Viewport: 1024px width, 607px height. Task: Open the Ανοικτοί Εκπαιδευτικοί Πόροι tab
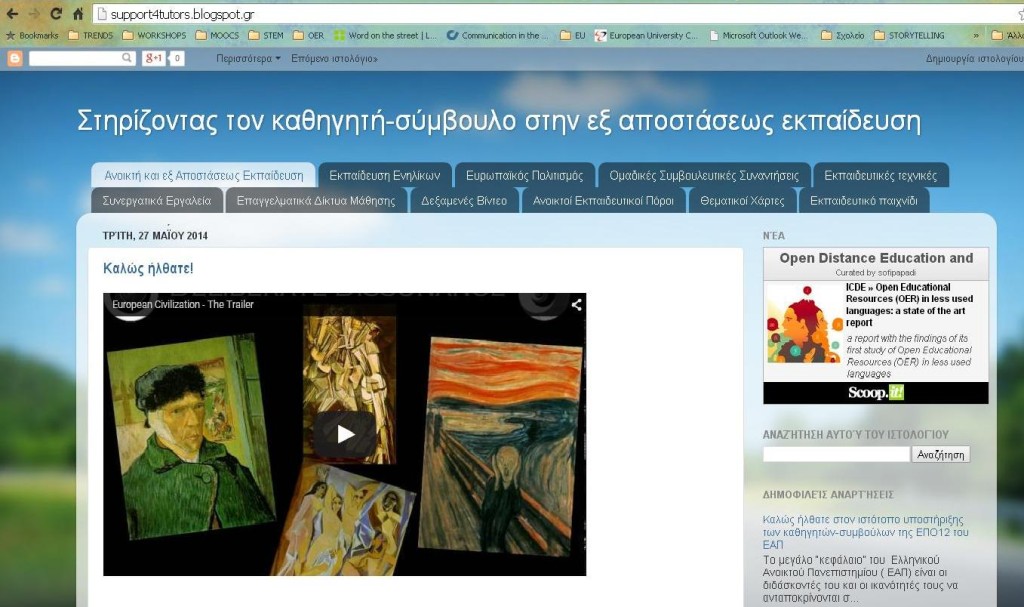603,201
